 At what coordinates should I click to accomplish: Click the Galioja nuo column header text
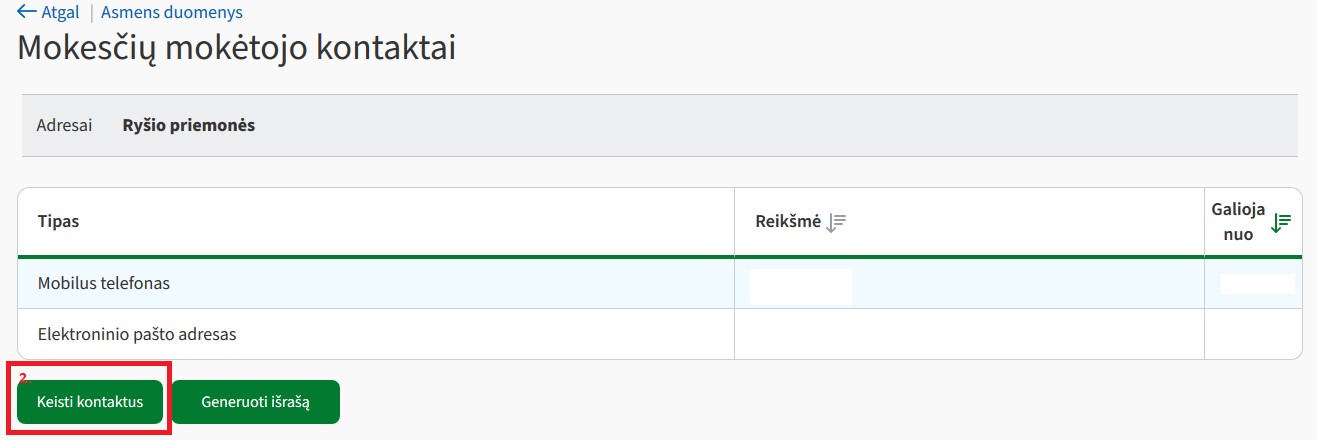pyautogui.click(x=1238, y=222)
